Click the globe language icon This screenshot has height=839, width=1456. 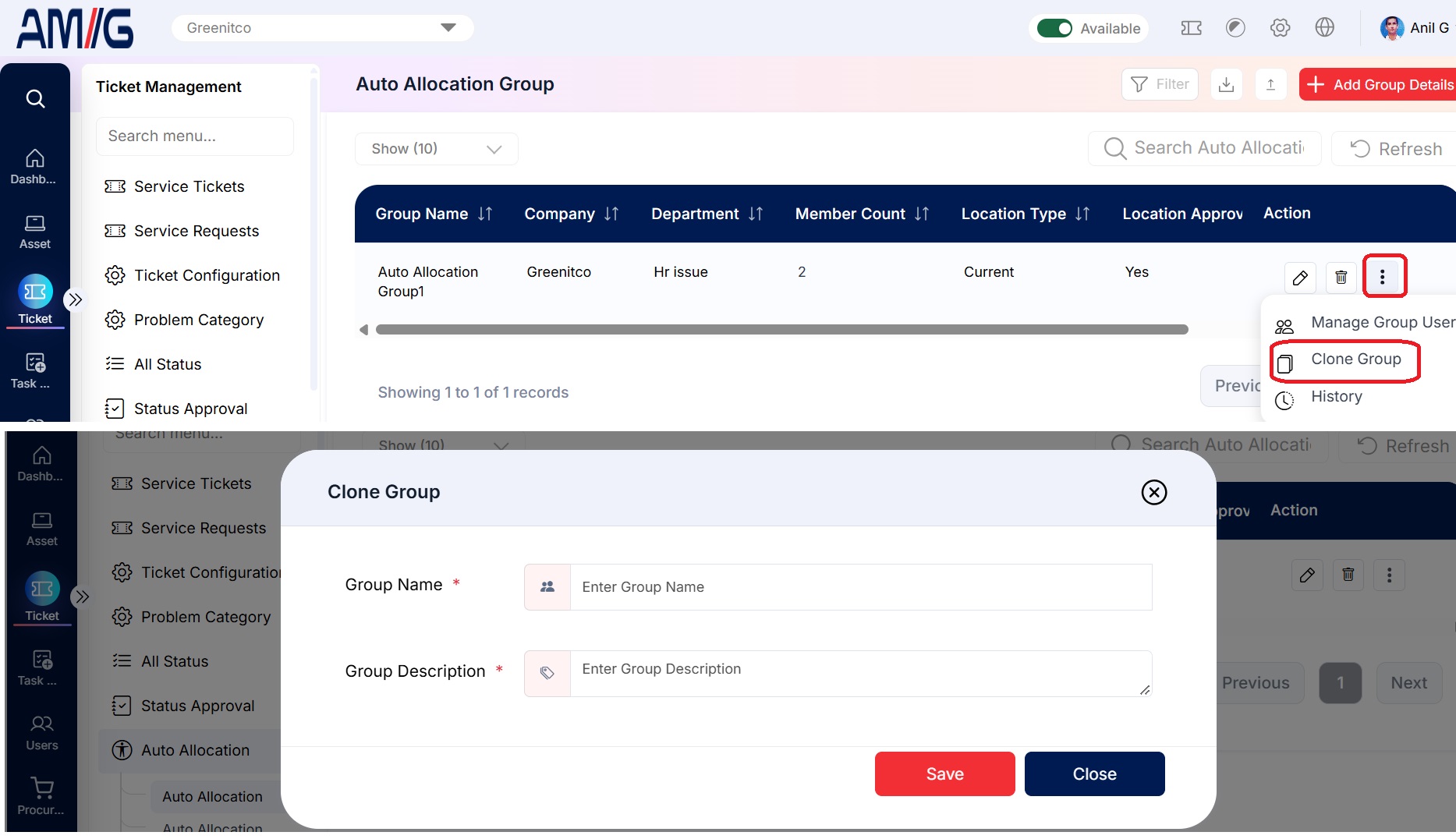1324,28
